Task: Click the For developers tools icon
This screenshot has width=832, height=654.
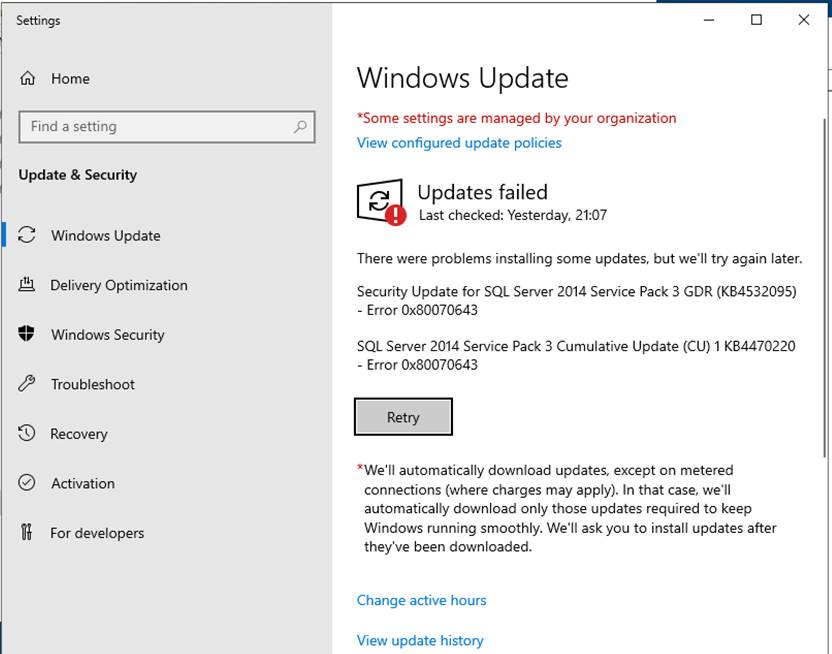Action: tap(27, 531)
